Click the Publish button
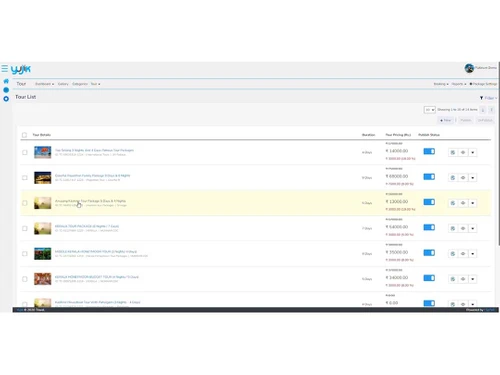Image resolution: width=500 pixels, height=375 pixels. click(466, 120)
